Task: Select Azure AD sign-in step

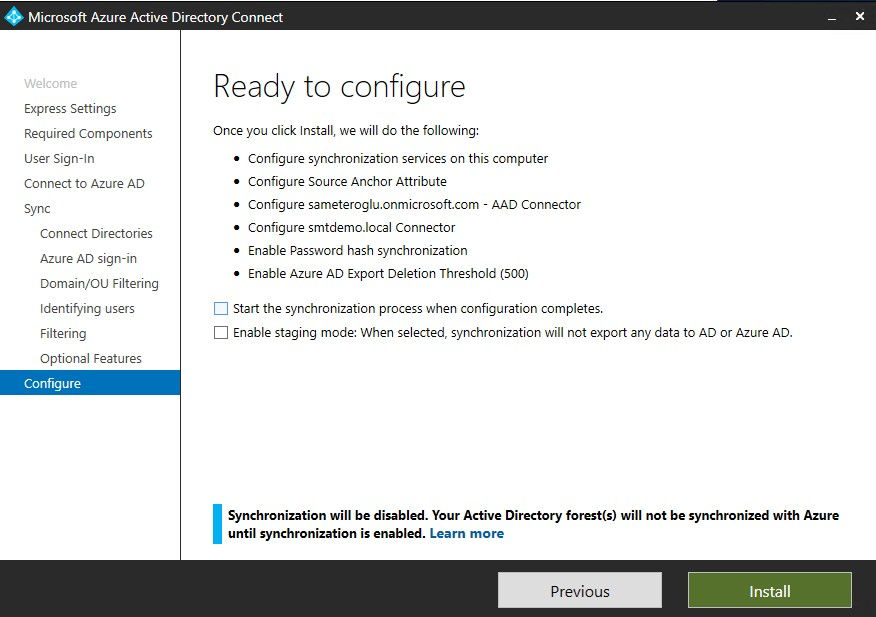Action: [88, 259]
